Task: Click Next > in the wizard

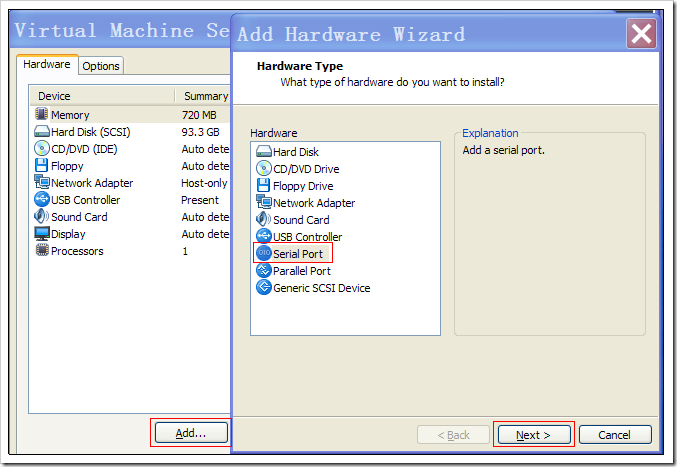Action: [534, 435]
